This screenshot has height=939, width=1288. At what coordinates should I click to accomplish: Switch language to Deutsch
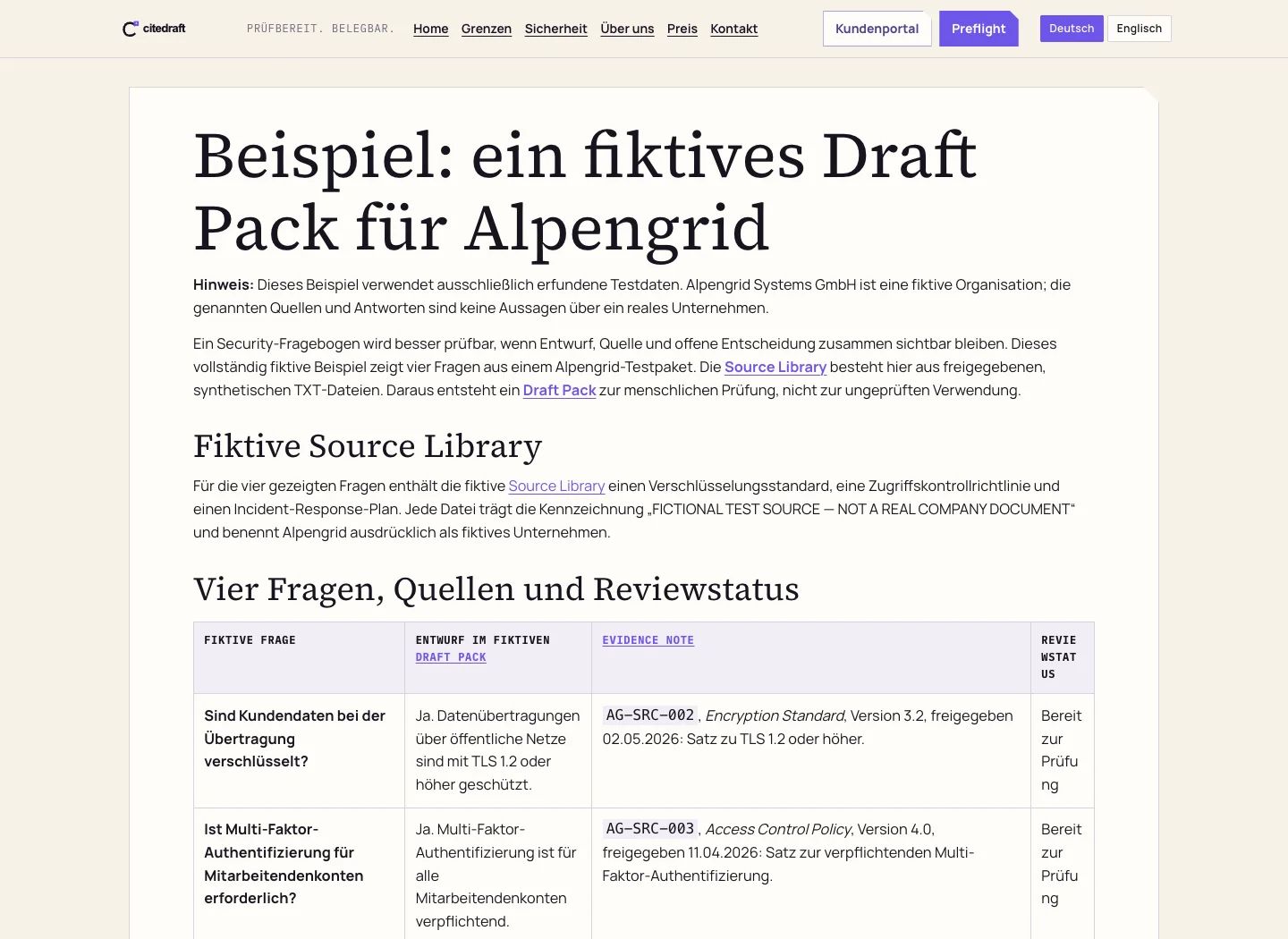click(x=1072, y=29)
